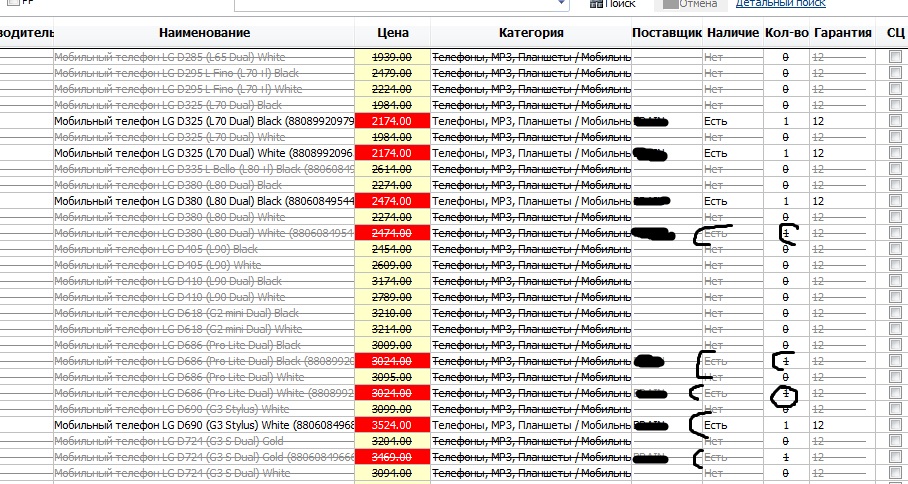Select the price cell 3210.00
The image size is (908, 484).
tap(393, 313)
